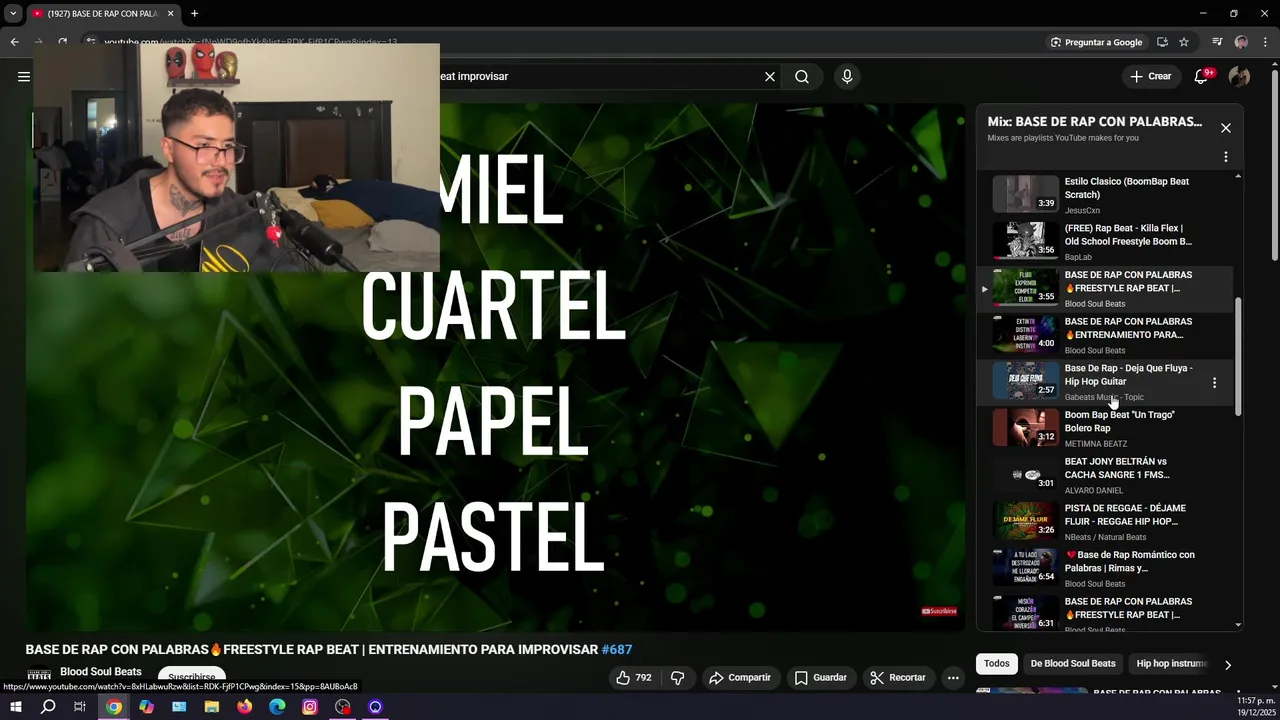
Task: Like the video with thumbs up
Action: [633, 677]
